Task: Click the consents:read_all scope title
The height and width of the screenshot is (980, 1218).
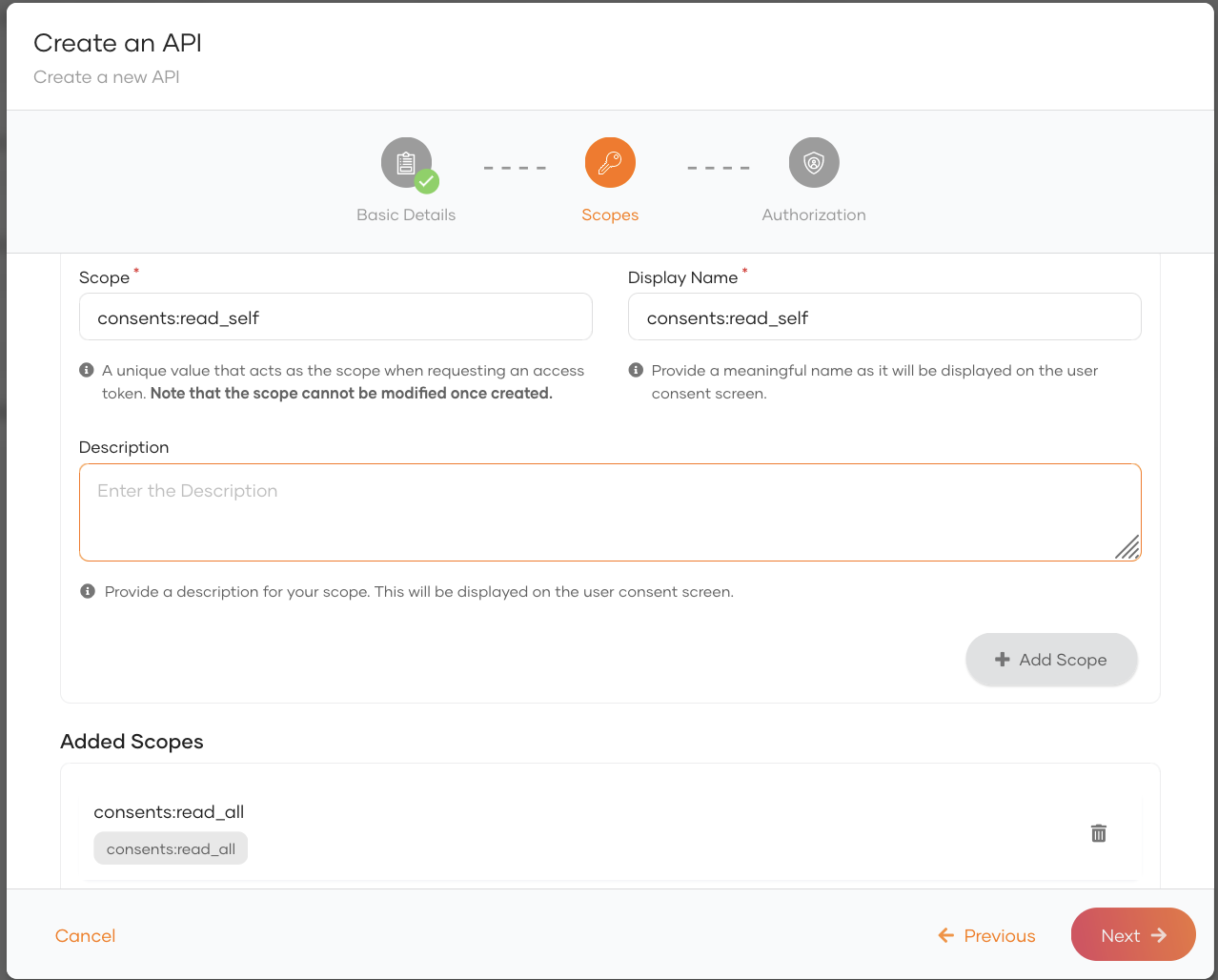Action: (169, 812)
